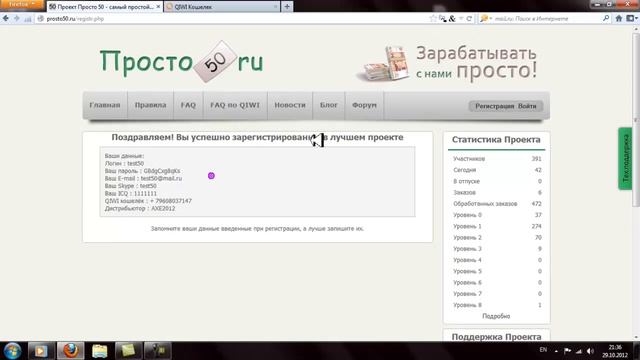Visit the Форум menu item
This screenshot has width=640, height=360.
point(364,105)
